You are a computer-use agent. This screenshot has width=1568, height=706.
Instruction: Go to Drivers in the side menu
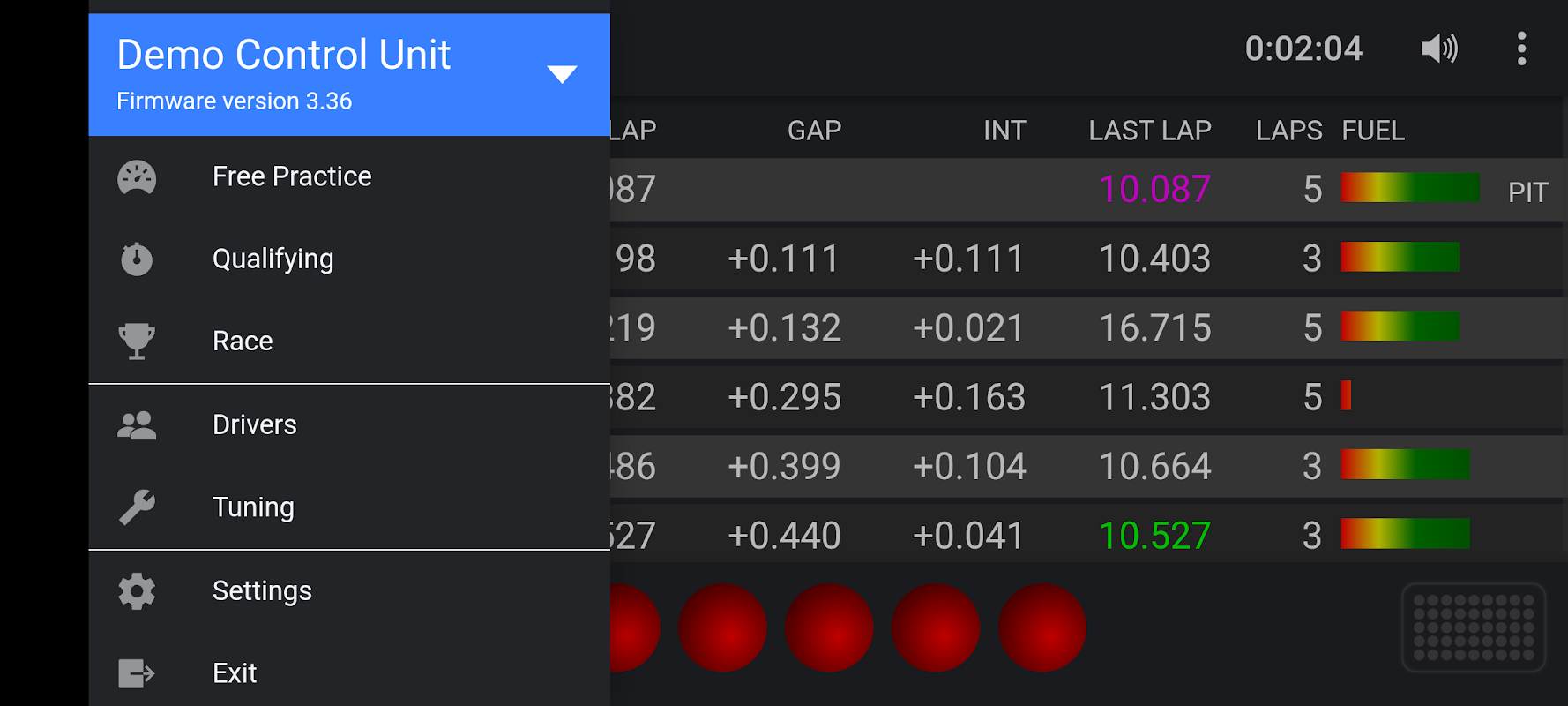[255, 425]
